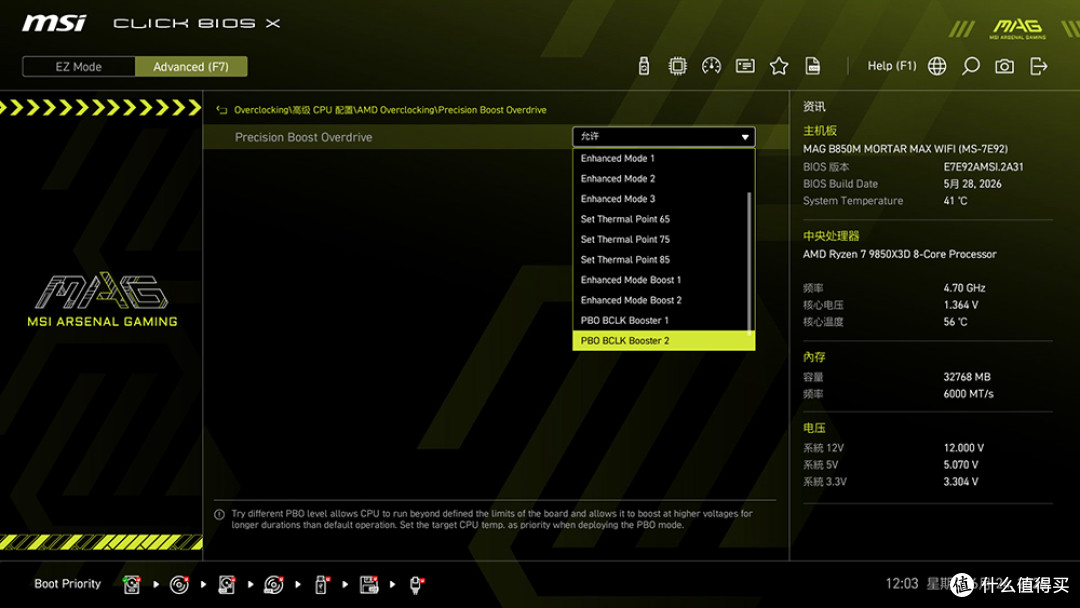Open Favorites with the star icon
This screenshot has width=1080, height=608.
[779, 66]
